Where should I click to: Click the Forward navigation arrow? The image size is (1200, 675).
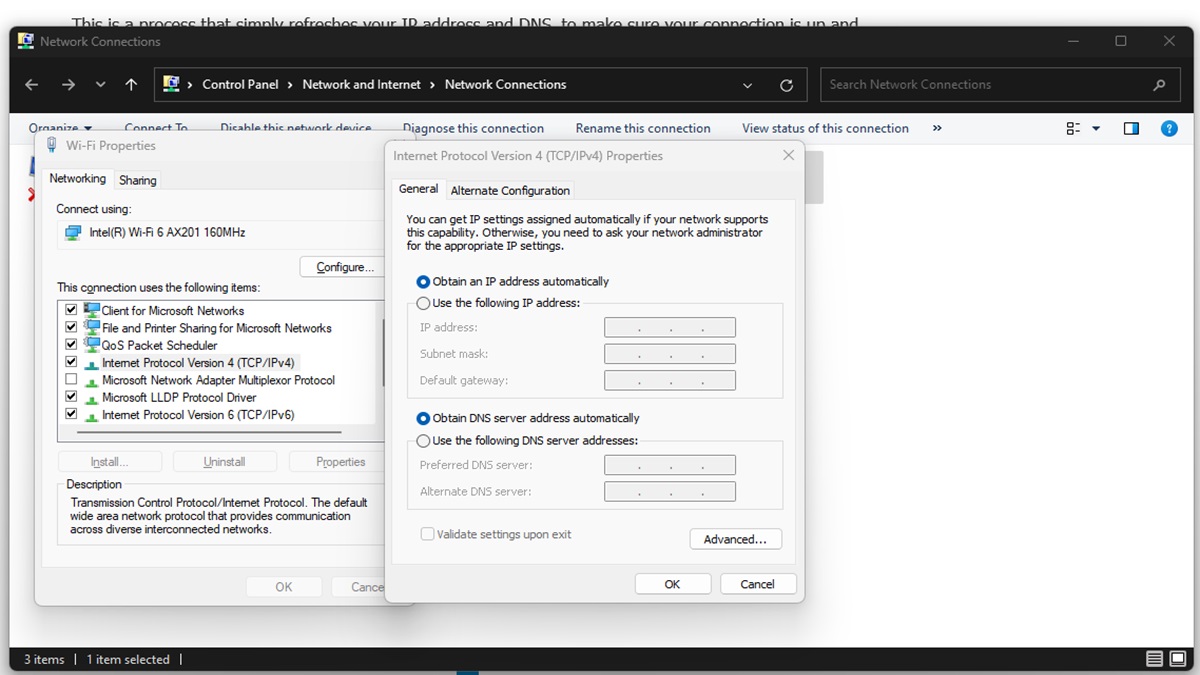[x=68, y=85]
